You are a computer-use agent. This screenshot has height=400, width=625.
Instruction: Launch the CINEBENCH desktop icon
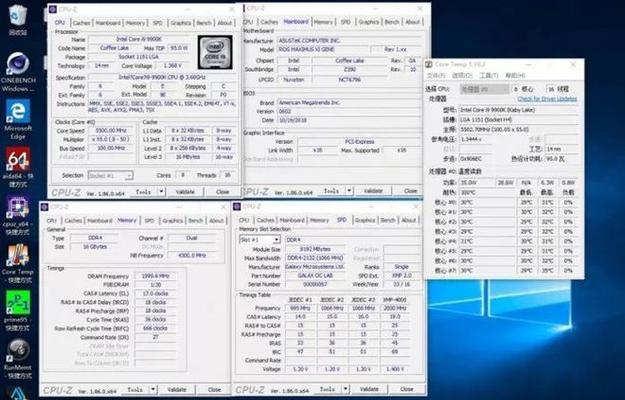[18, 72]
